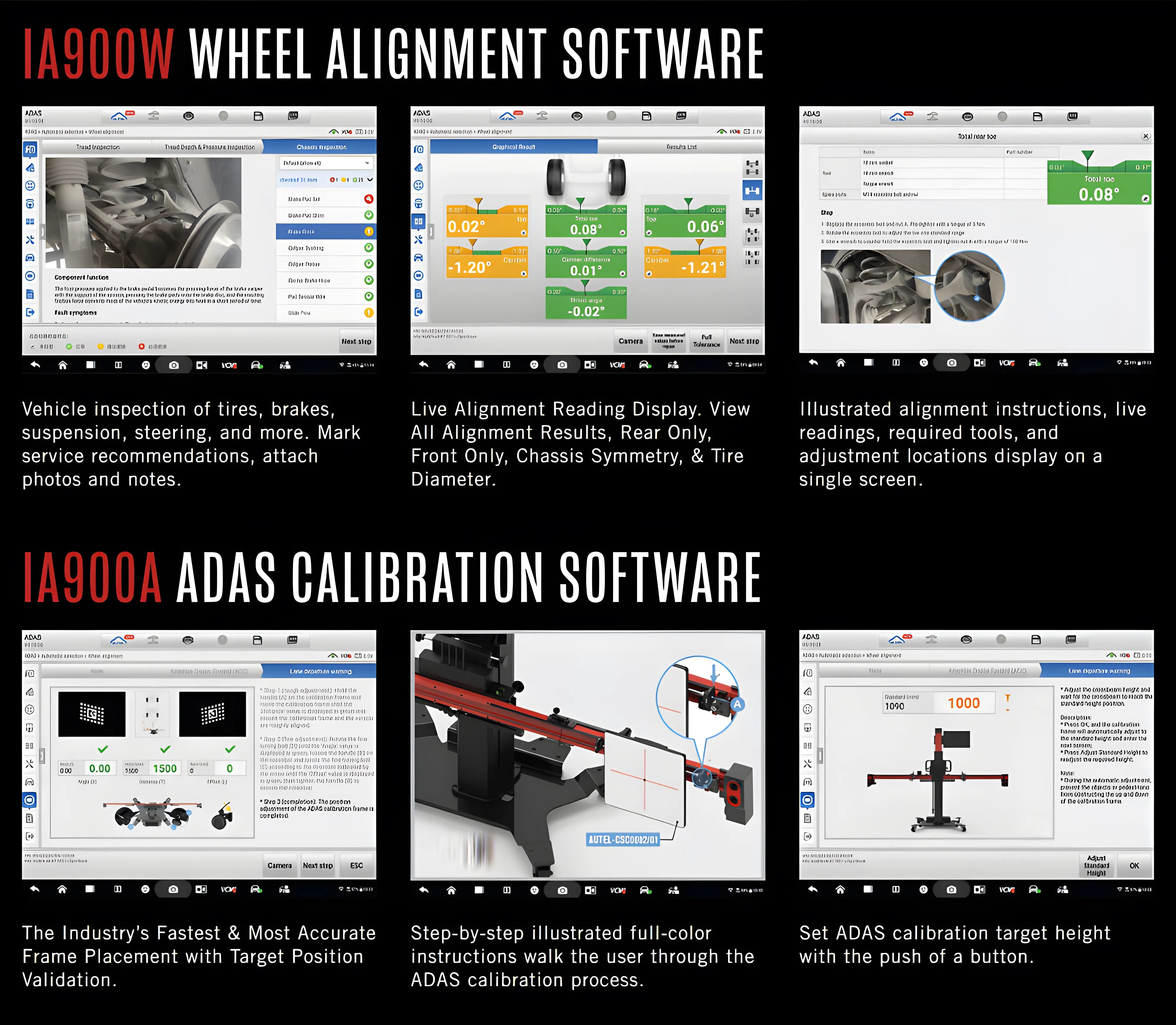The width and height of the screenshot is (1176, 1025).
Task: Click save disk icon in vehicle inspection top toolbar
Action: click(x=258, y=116)
